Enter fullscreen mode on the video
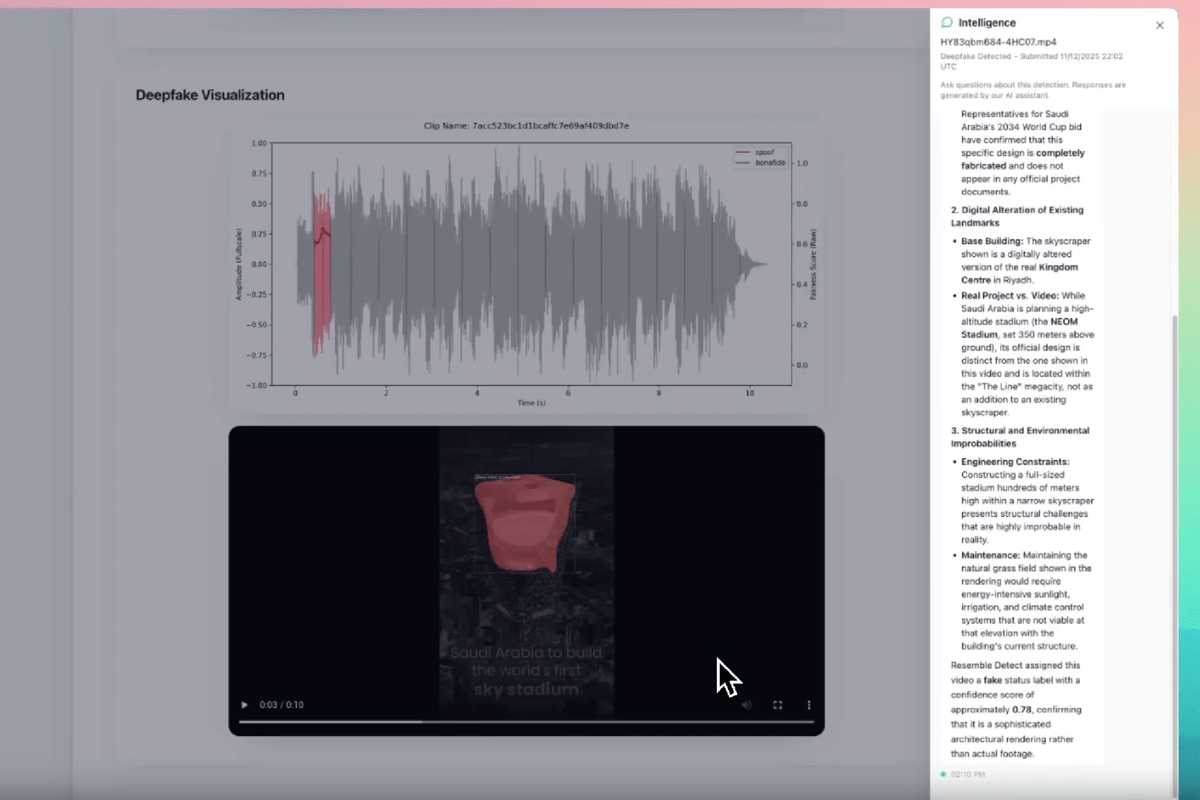This screenshot has width=1200, height=800. tap(778, 705)
